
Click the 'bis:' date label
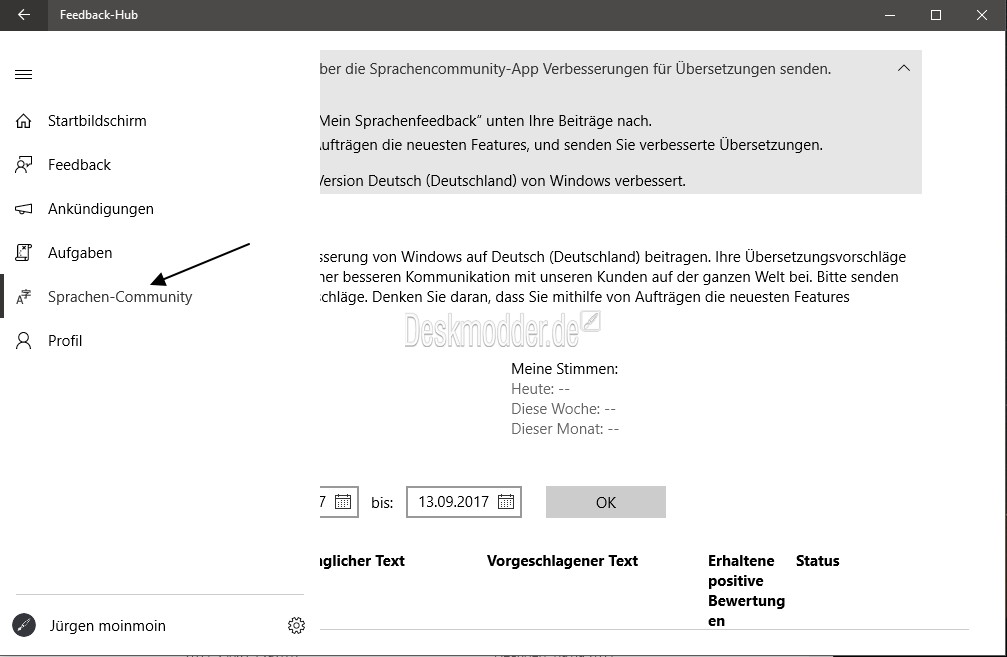pos(382,502)
